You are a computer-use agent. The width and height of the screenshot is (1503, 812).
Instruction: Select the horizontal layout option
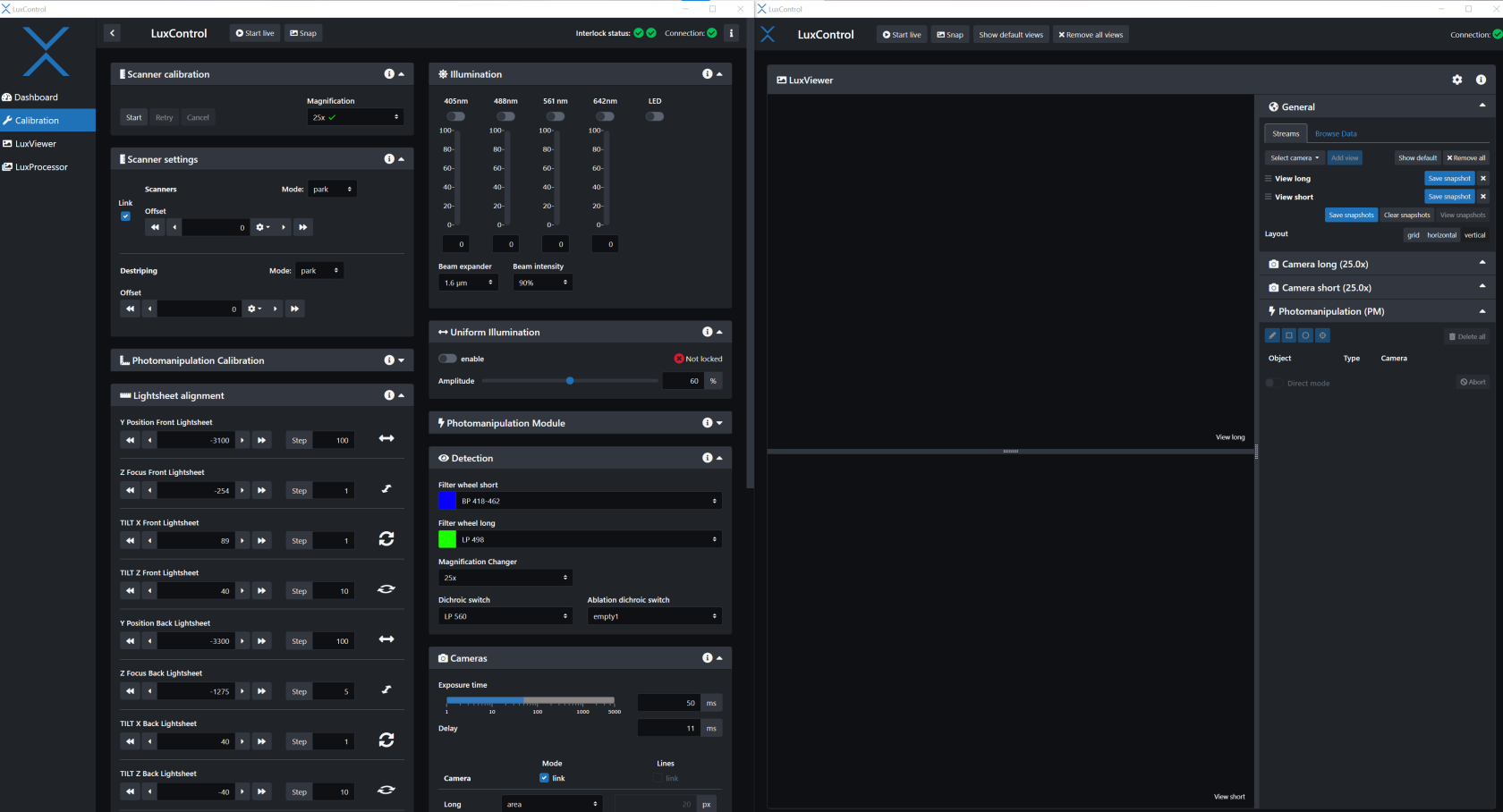pos(1441,235)
